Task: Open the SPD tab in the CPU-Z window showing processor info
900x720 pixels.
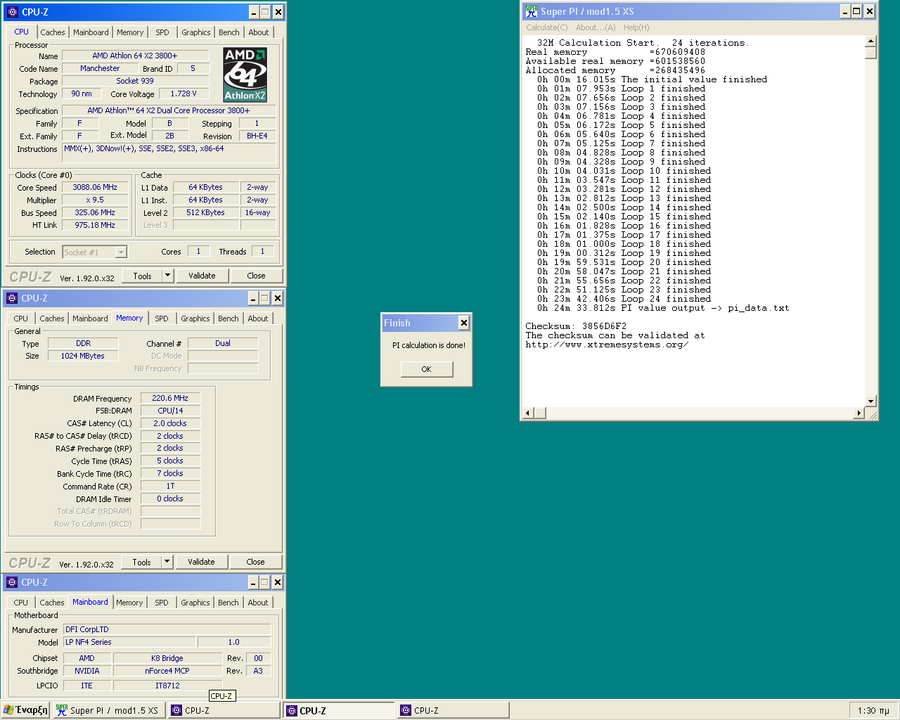Action: point(162,33)
